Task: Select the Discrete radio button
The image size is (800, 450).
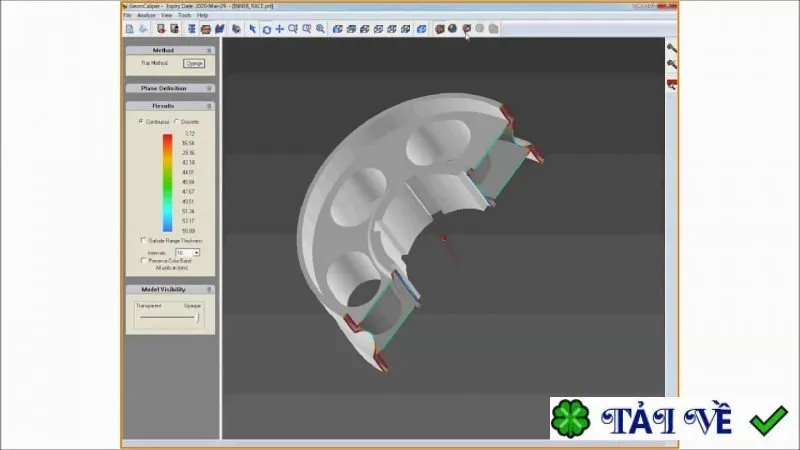Action: click(177, 121)
